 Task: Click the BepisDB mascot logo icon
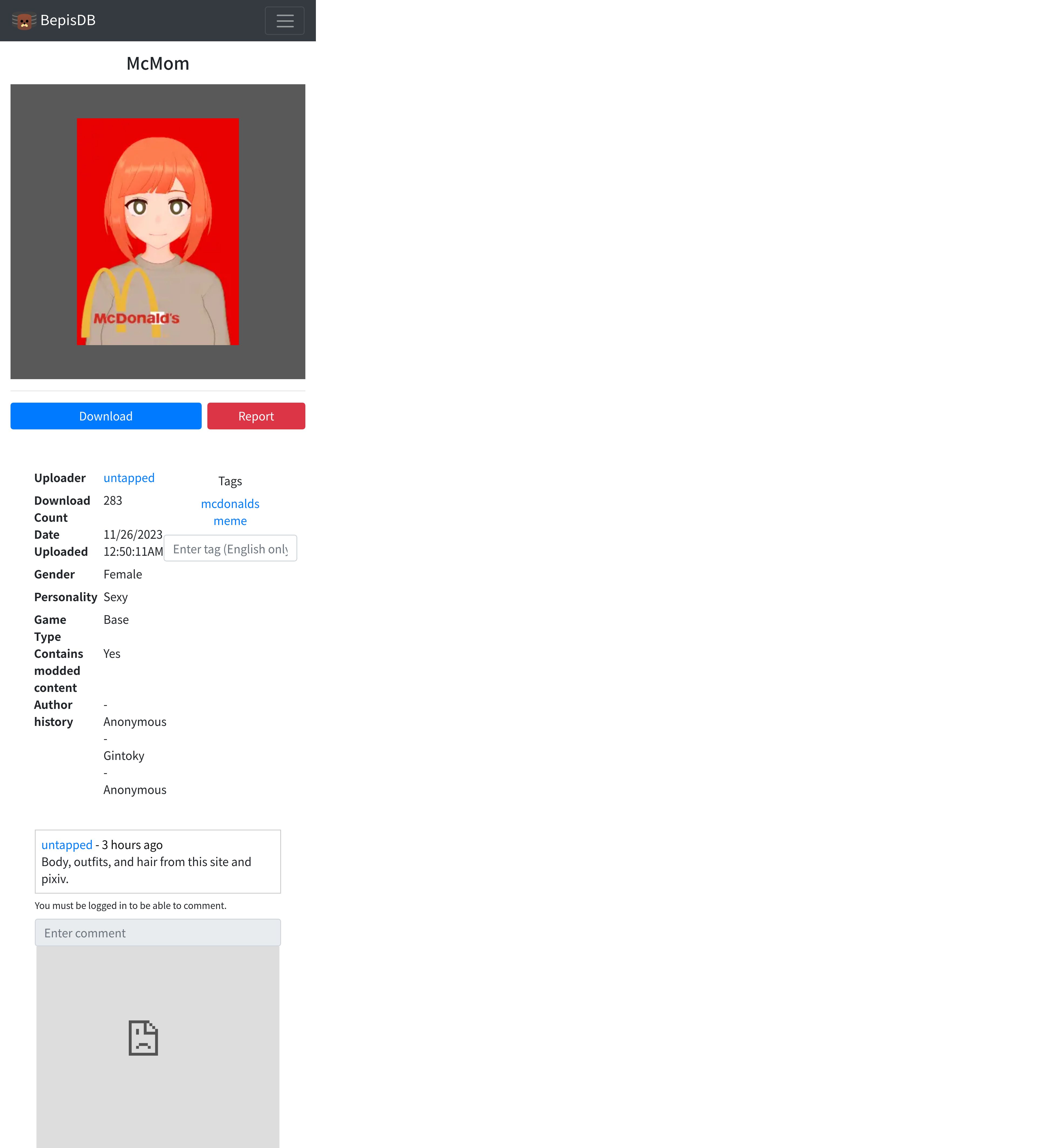tap(24, 21)
